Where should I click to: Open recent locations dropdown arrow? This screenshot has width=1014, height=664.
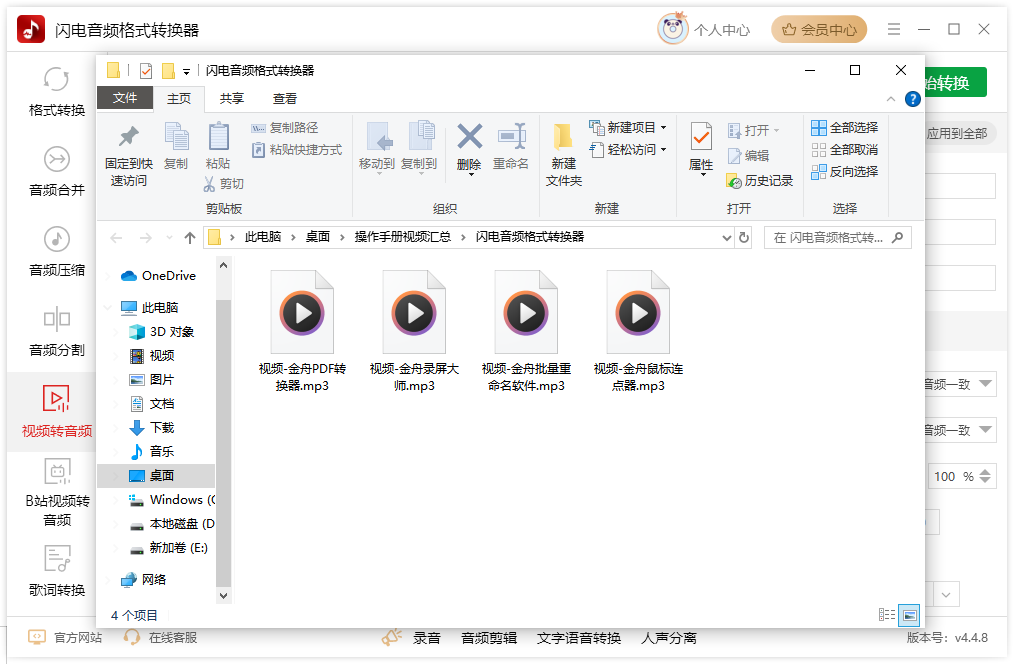(169, 238)
